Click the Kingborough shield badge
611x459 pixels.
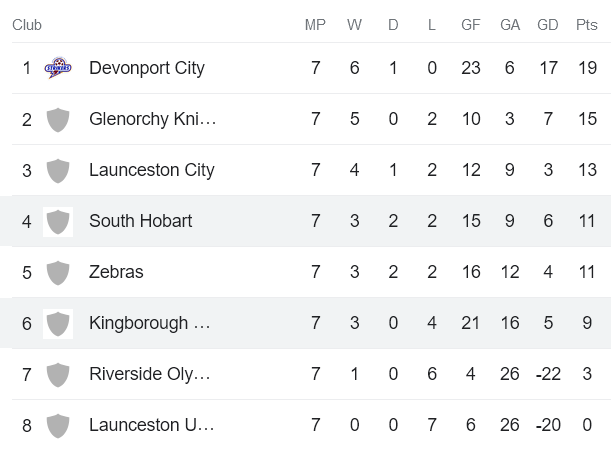(x=58, y=324)
